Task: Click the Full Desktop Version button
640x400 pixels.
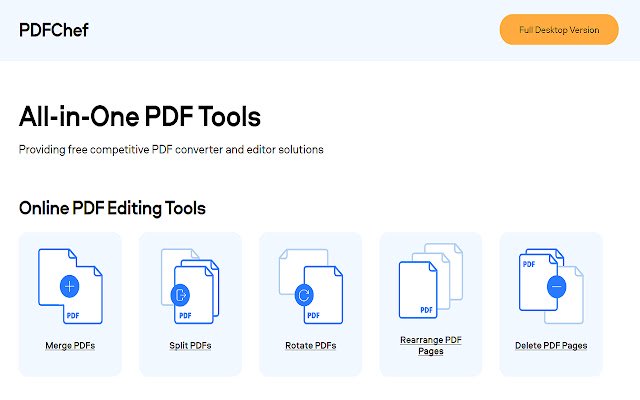Action: (559, 29)
